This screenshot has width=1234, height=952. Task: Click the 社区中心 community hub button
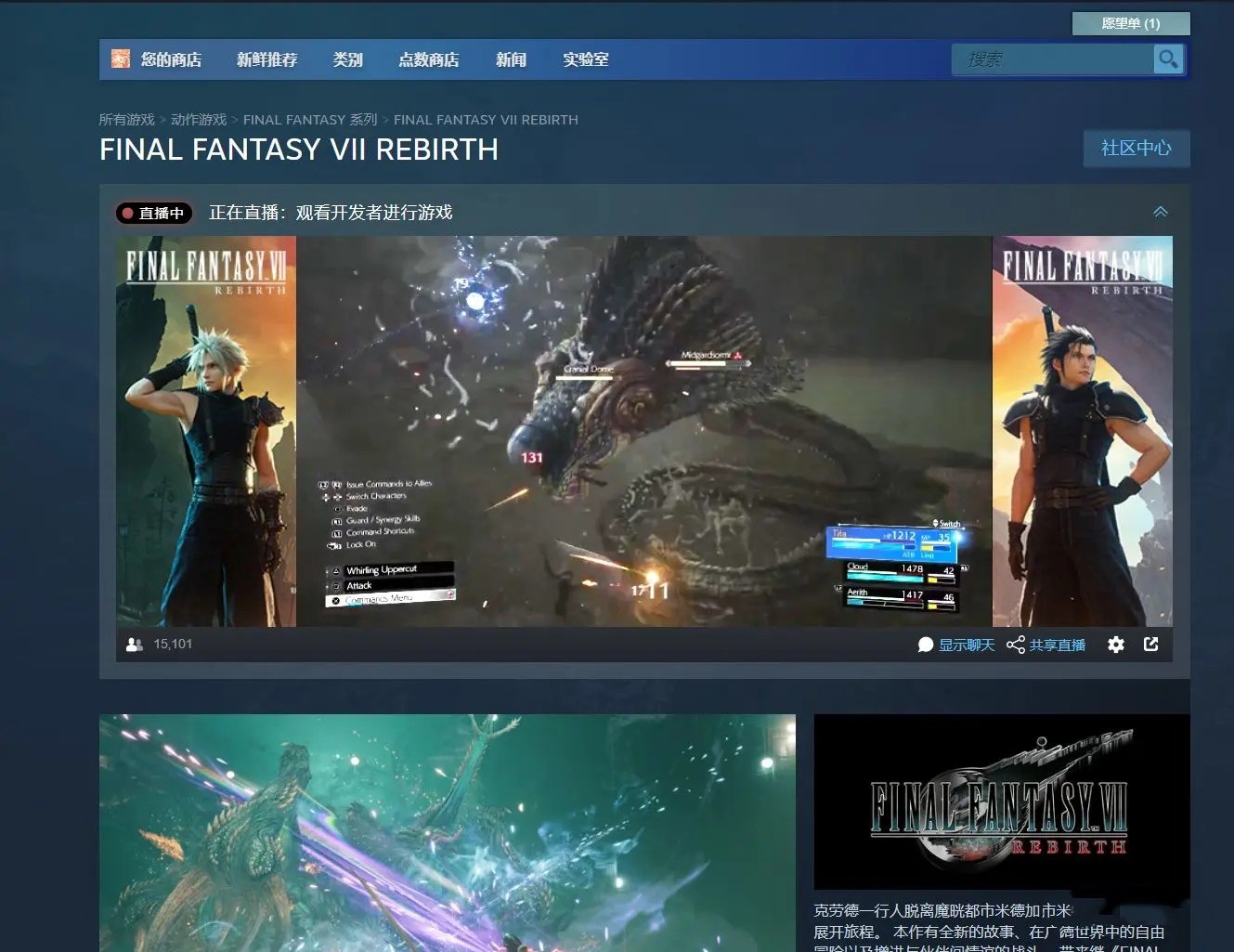[x=1137, y=148]
